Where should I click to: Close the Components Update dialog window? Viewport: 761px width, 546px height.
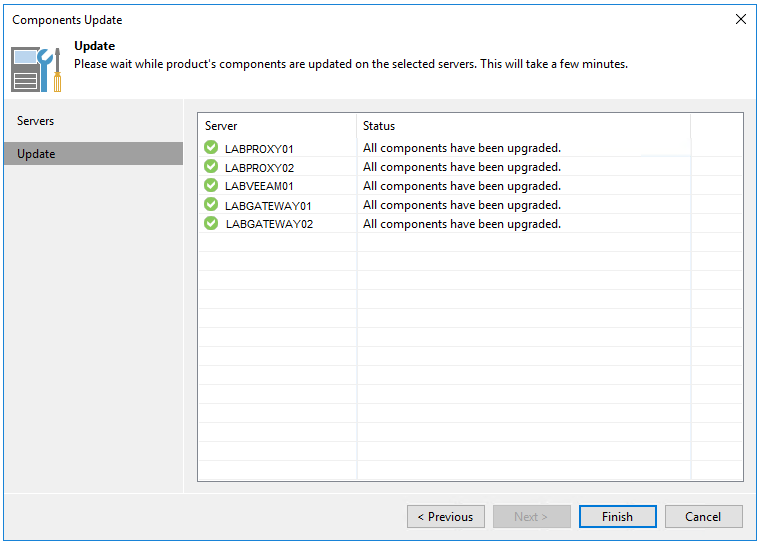pyautogui.click(x=741, y=19)
